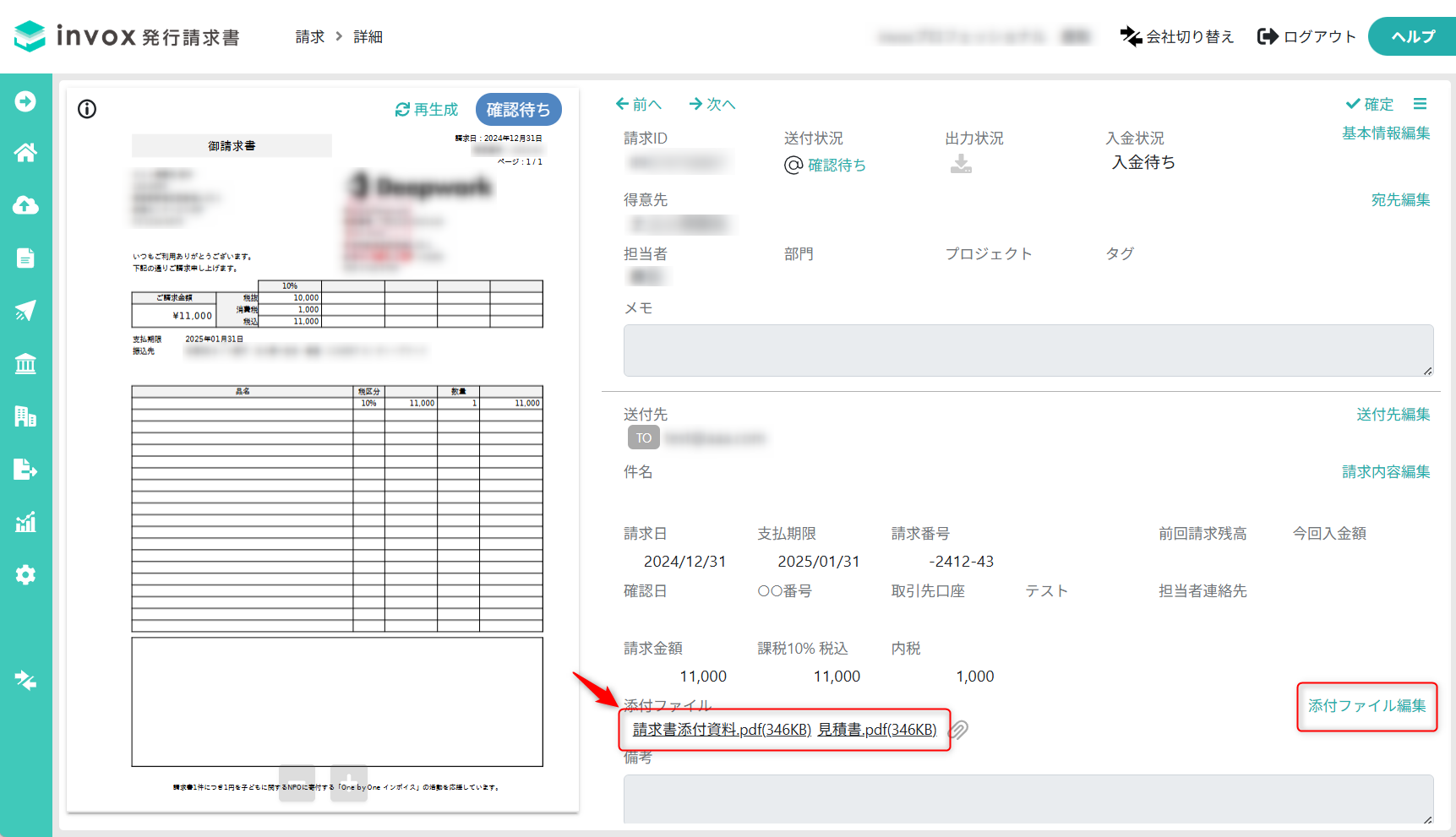Open the hamburger menu next to 確定
Viewport: 1456px width, 837px height.
[x=1420, y=104]
